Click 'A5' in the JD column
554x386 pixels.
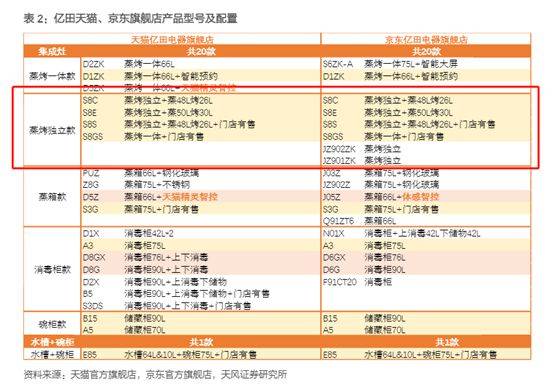328,330
